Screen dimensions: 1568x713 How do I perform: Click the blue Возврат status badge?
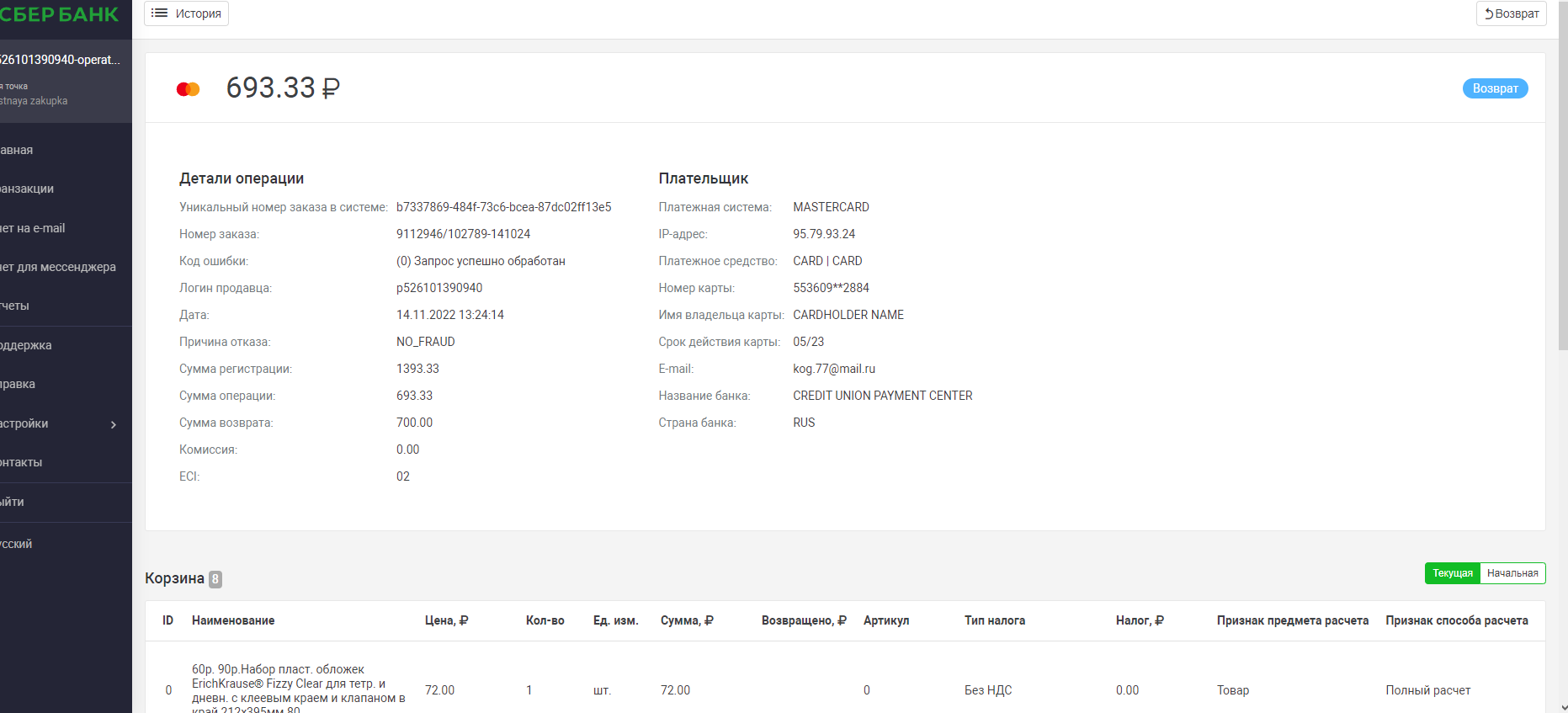pos(1495,88)
